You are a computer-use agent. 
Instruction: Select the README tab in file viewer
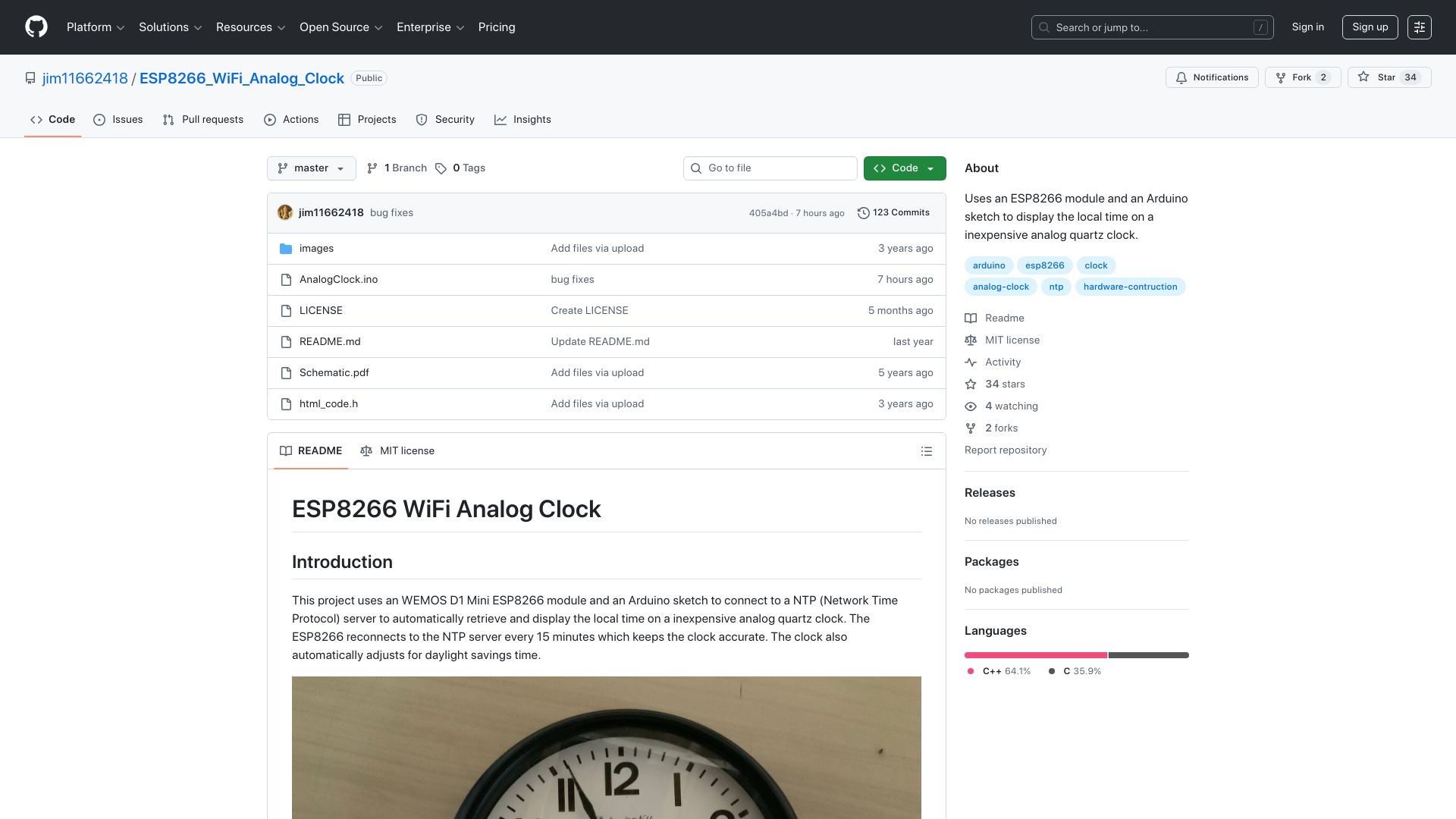311,451
